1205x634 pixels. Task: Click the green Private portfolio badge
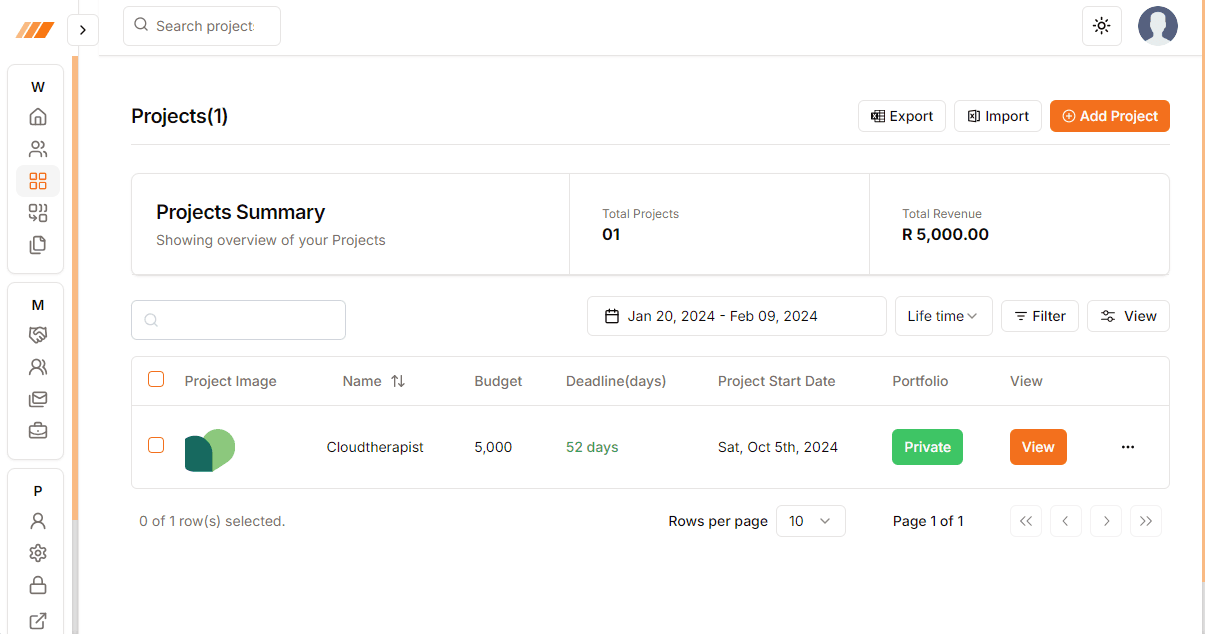tap(927, 447)
